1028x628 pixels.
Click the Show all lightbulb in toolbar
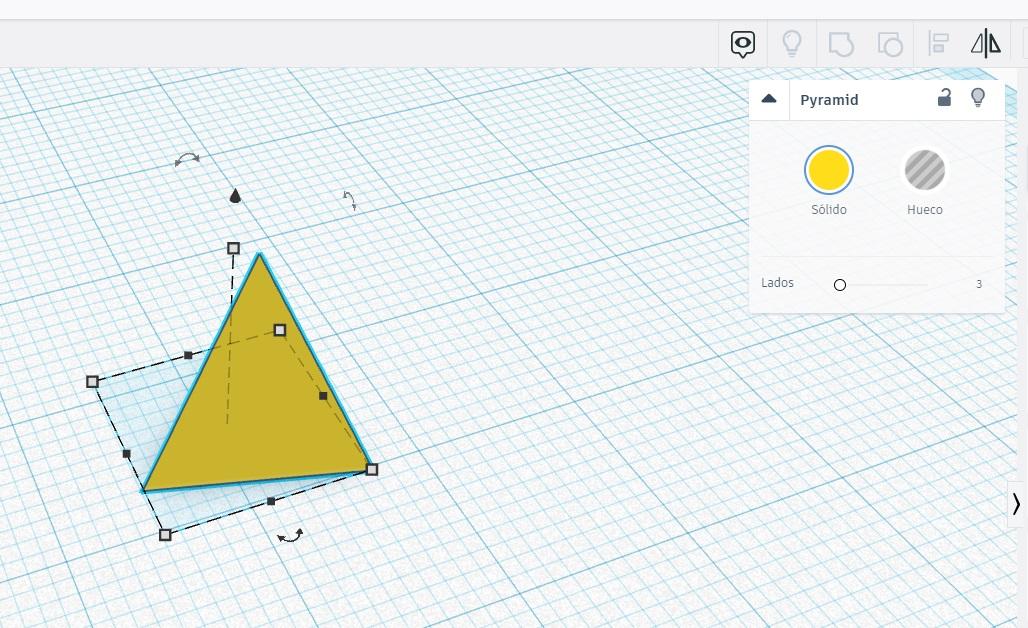tap(792, 44)
